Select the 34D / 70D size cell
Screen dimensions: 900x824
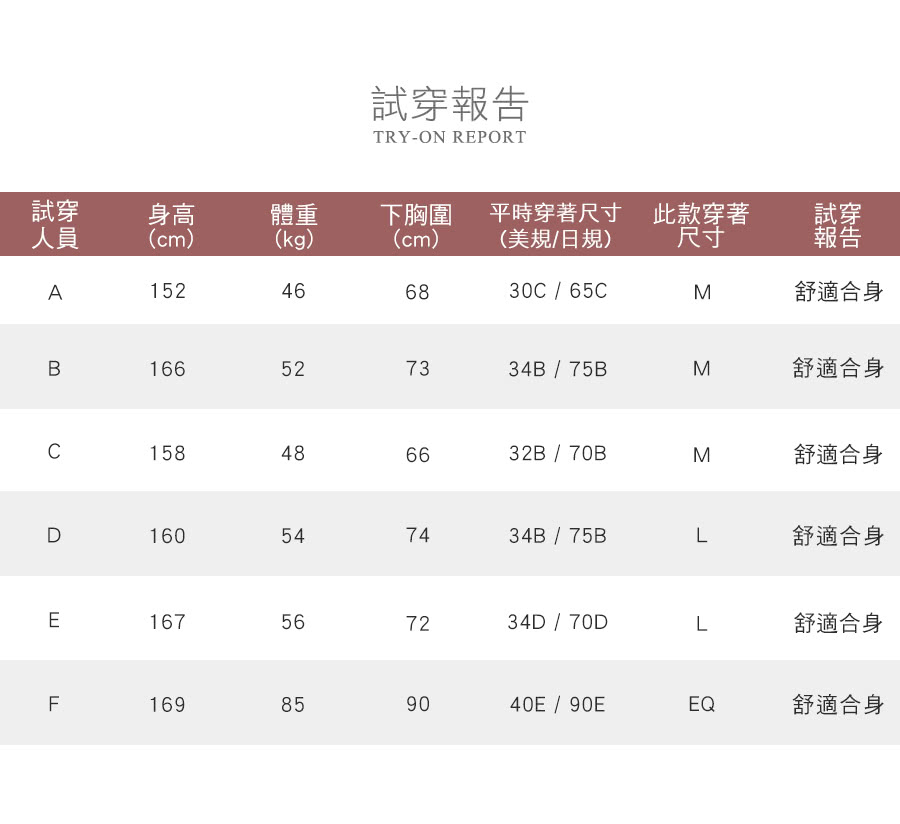[557, 622]
